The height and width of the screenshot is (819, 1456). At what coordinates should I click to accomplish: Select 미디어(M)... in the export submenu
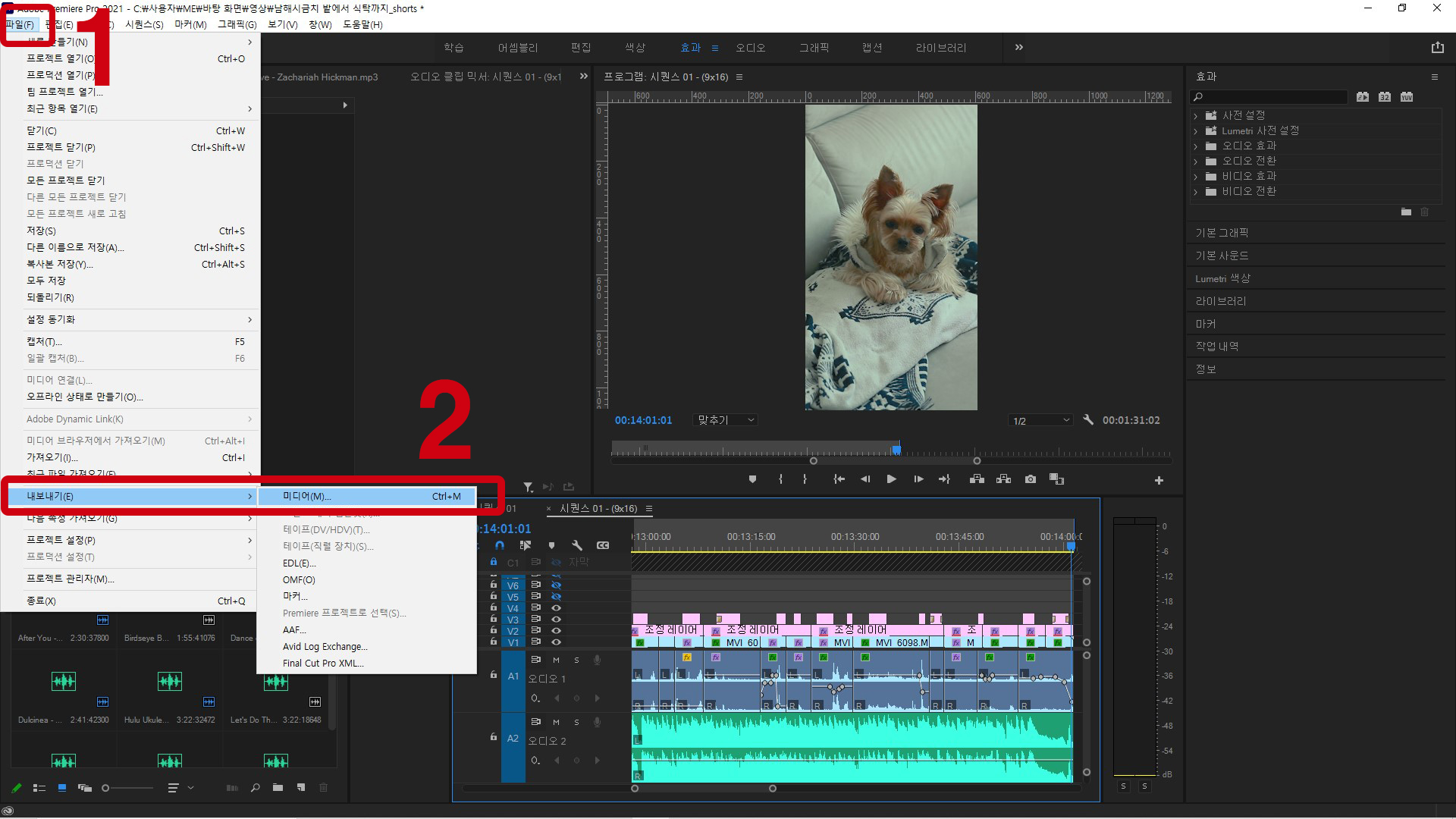pyautogui.click(x=306, y=496)
